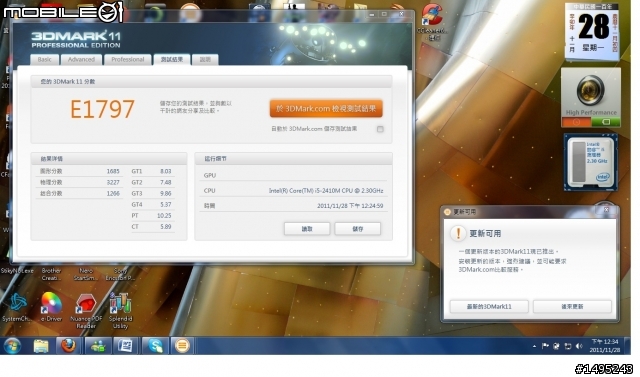
Task: Click the Action Center flag tray icon
Action: click(x=545, y=346)
